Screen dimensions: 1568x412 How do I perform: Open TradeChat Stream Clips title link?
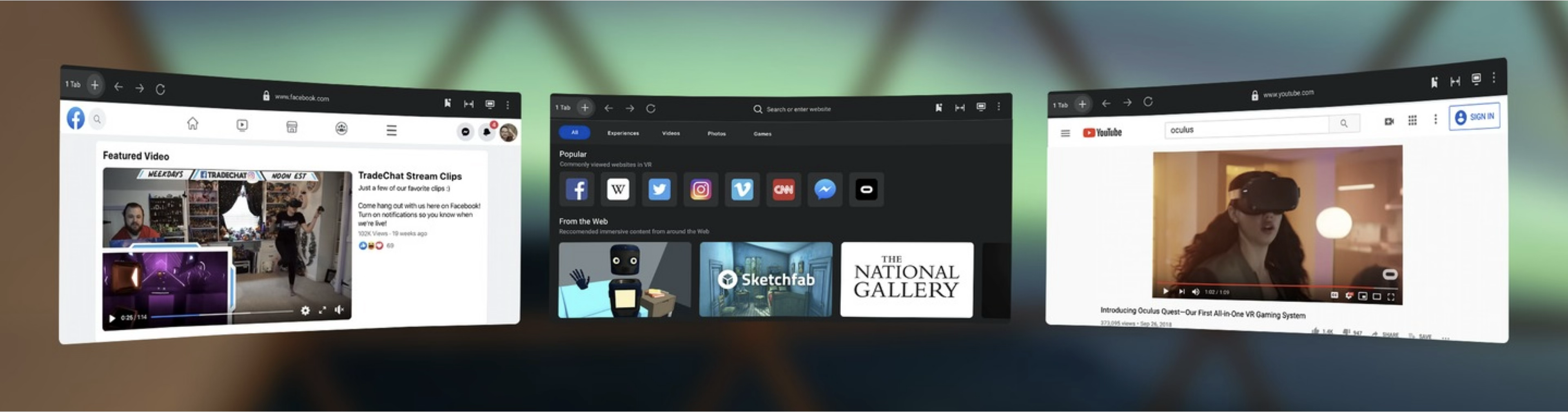tap(410, 176)
